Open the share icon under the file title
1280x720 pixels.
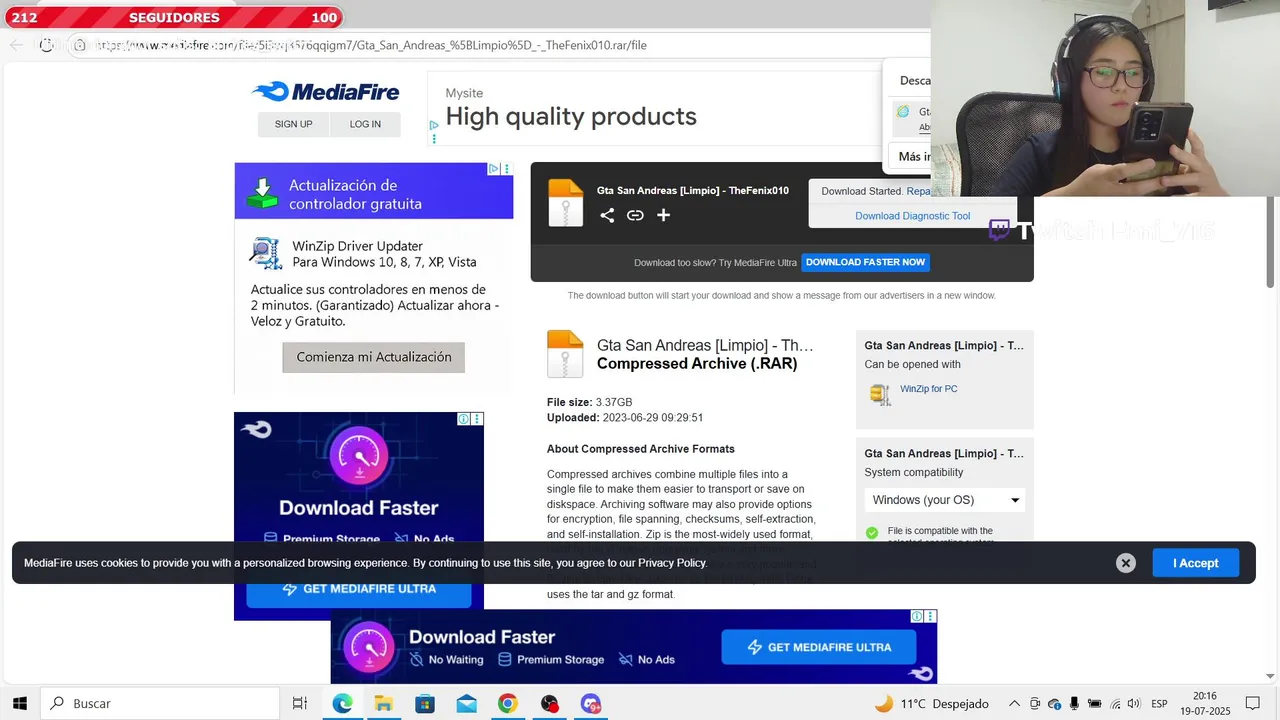(607, 215)
